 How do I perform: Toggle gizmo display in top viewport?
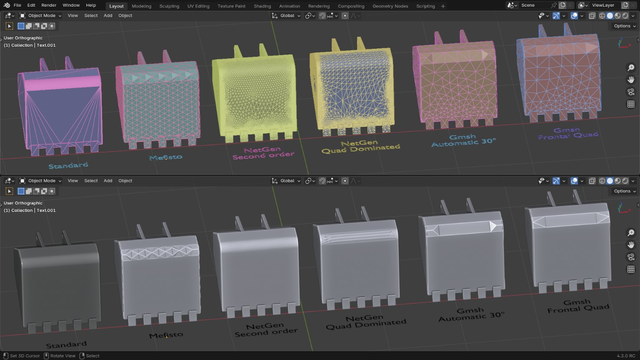[556, 16]
